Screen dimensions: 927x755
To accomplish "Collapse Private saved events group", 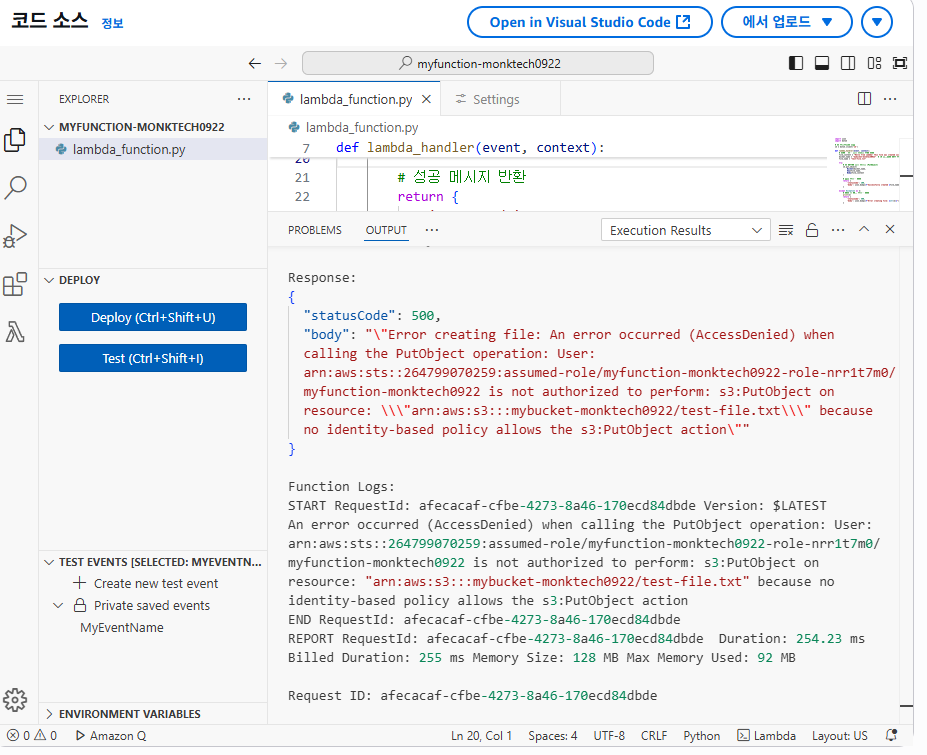I will pyautogui.click(x=59, y=605).
